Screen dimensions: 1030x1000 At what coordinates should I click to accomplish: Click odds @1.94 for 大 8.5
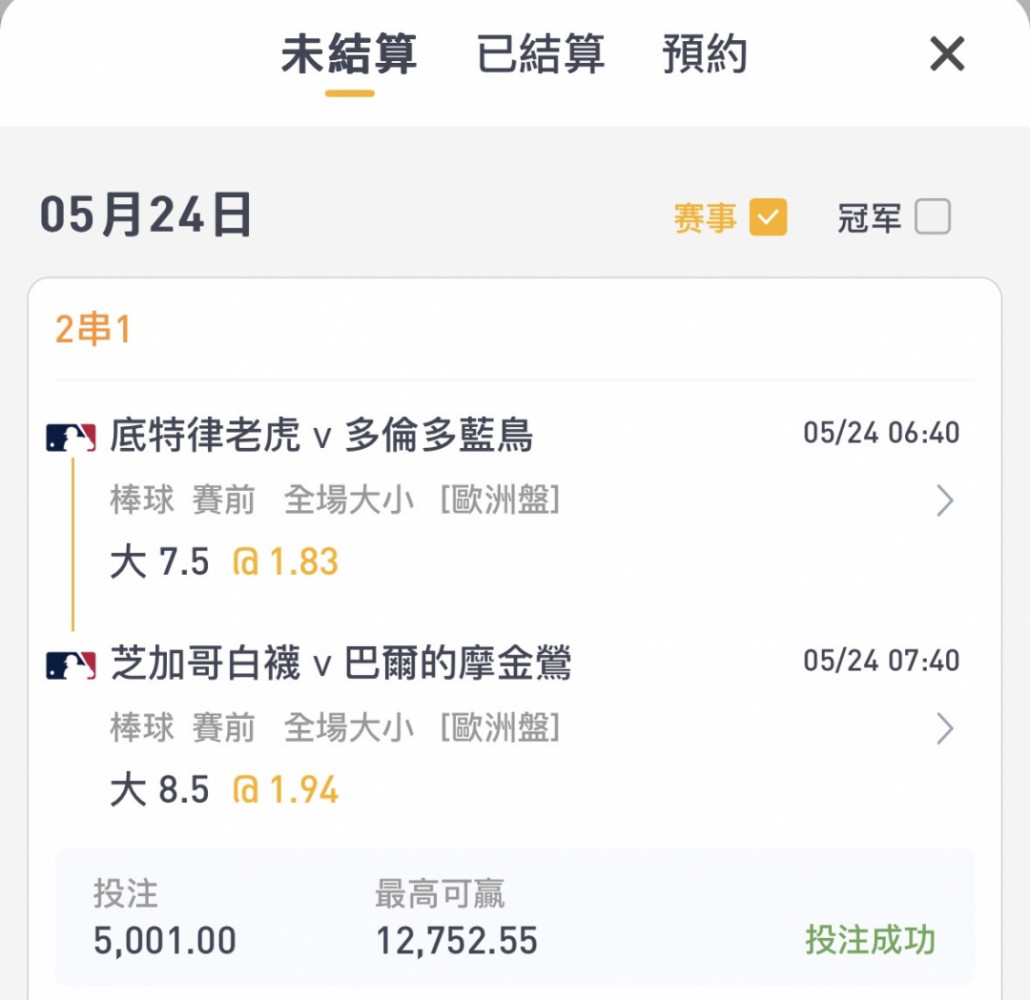pyautogui.click(x=285, y=790)
